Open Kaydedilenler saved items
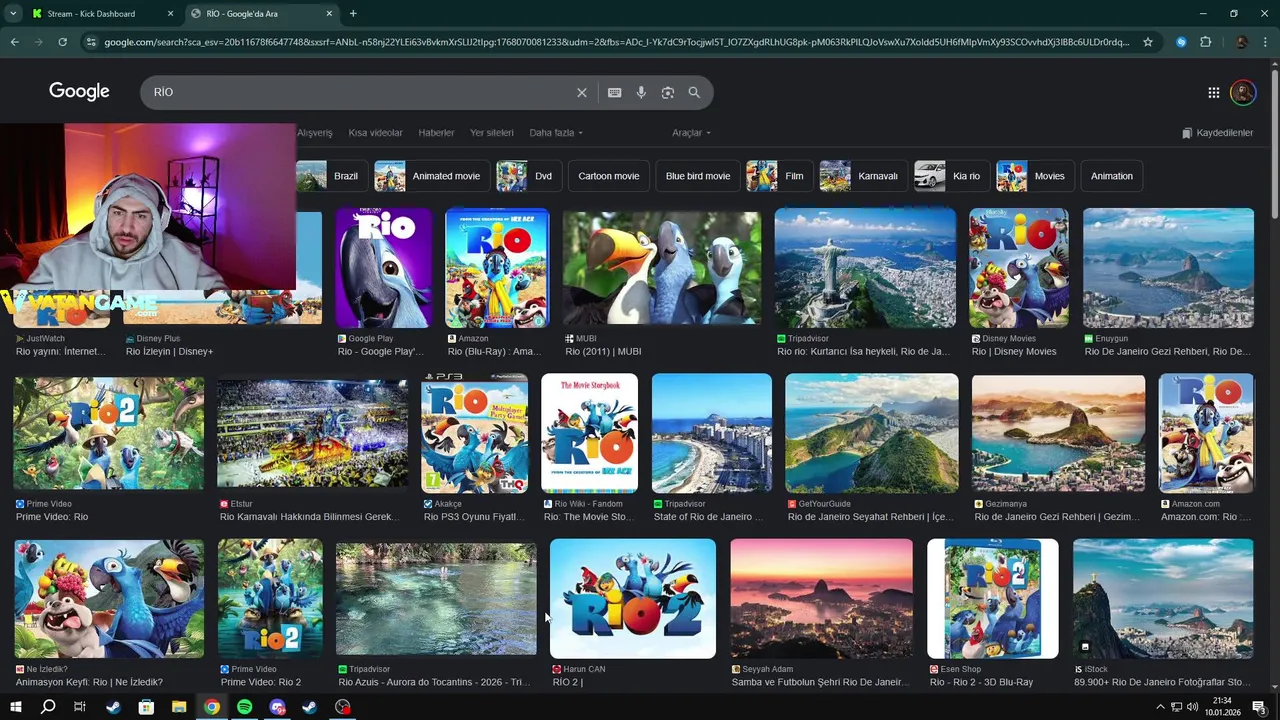 [x=1217, y=133]
